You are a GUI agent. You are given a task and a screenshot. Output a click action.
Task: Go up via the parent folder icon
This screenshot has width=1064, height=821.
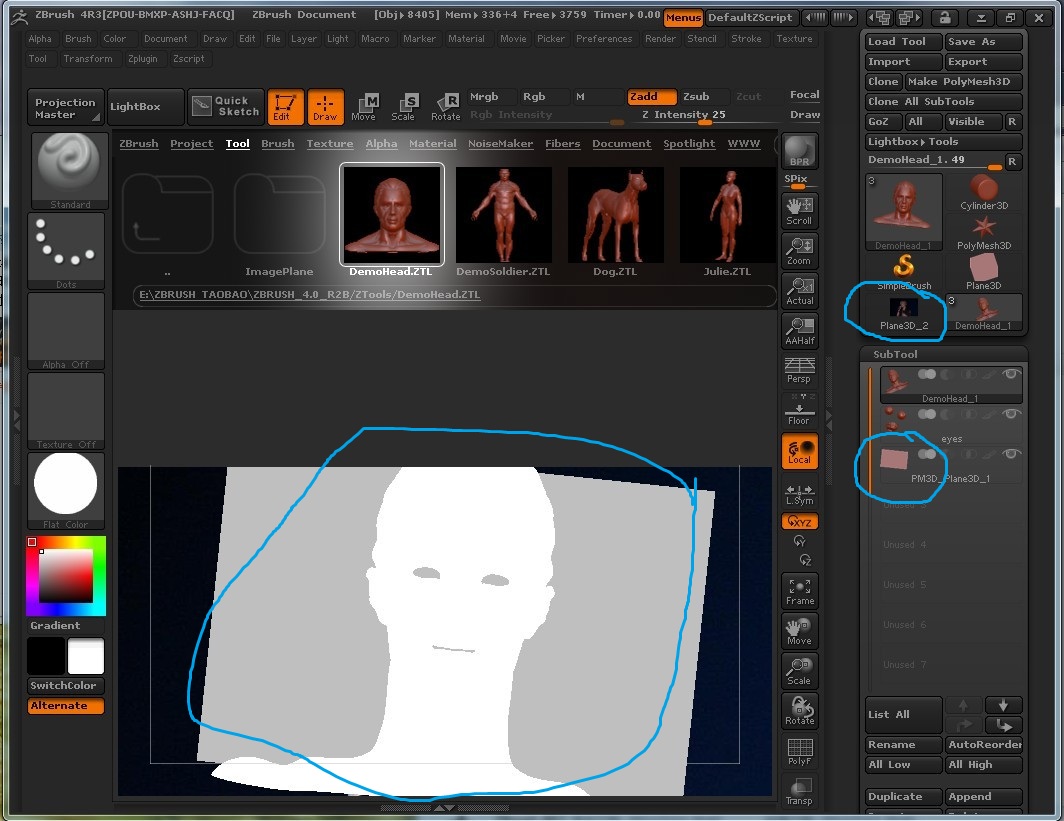(168, 214)
